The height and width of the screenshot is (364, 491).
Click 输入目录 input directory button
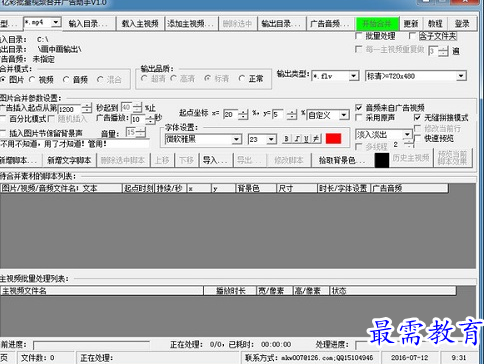coord(88,24)
